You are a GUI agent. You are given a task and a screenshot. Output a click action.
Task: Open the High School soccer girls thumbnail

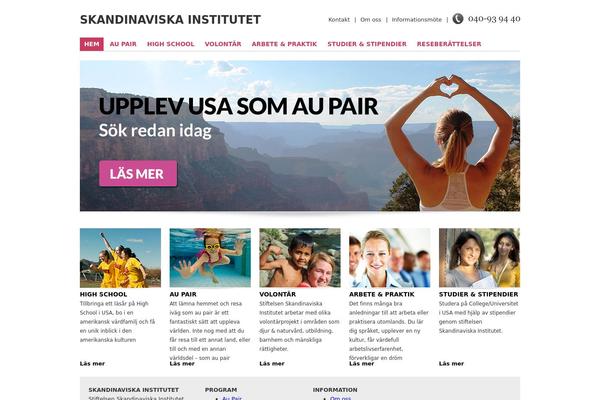(x=120, y=258)
